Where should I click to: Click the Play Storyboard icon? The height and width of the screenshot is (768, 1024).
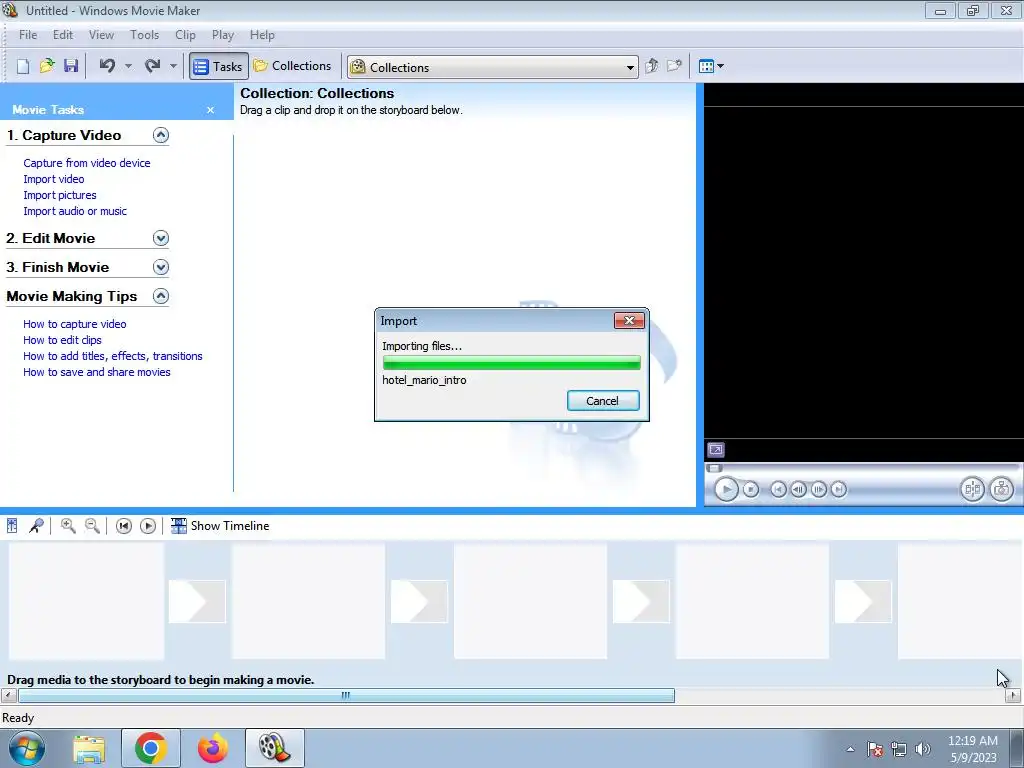pos(148,526)
